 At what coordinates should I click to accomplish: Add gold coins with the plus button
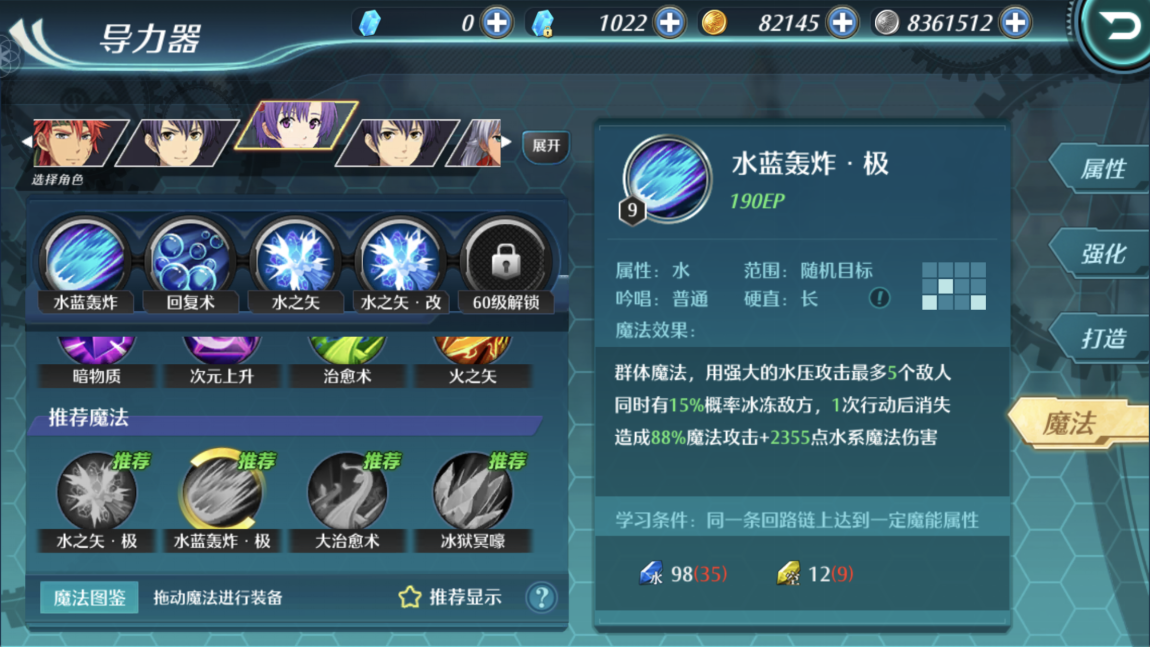click(x=843, y=23)
